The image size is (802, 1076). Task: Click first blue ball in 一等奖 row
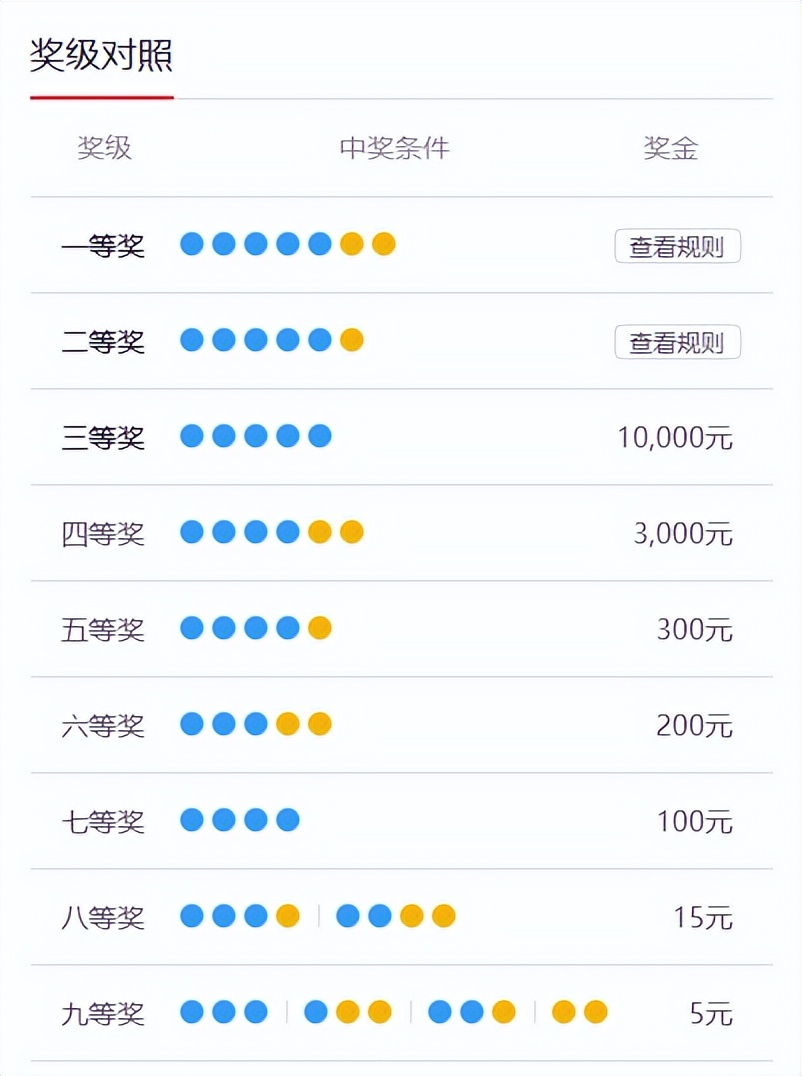click(192, 244)
